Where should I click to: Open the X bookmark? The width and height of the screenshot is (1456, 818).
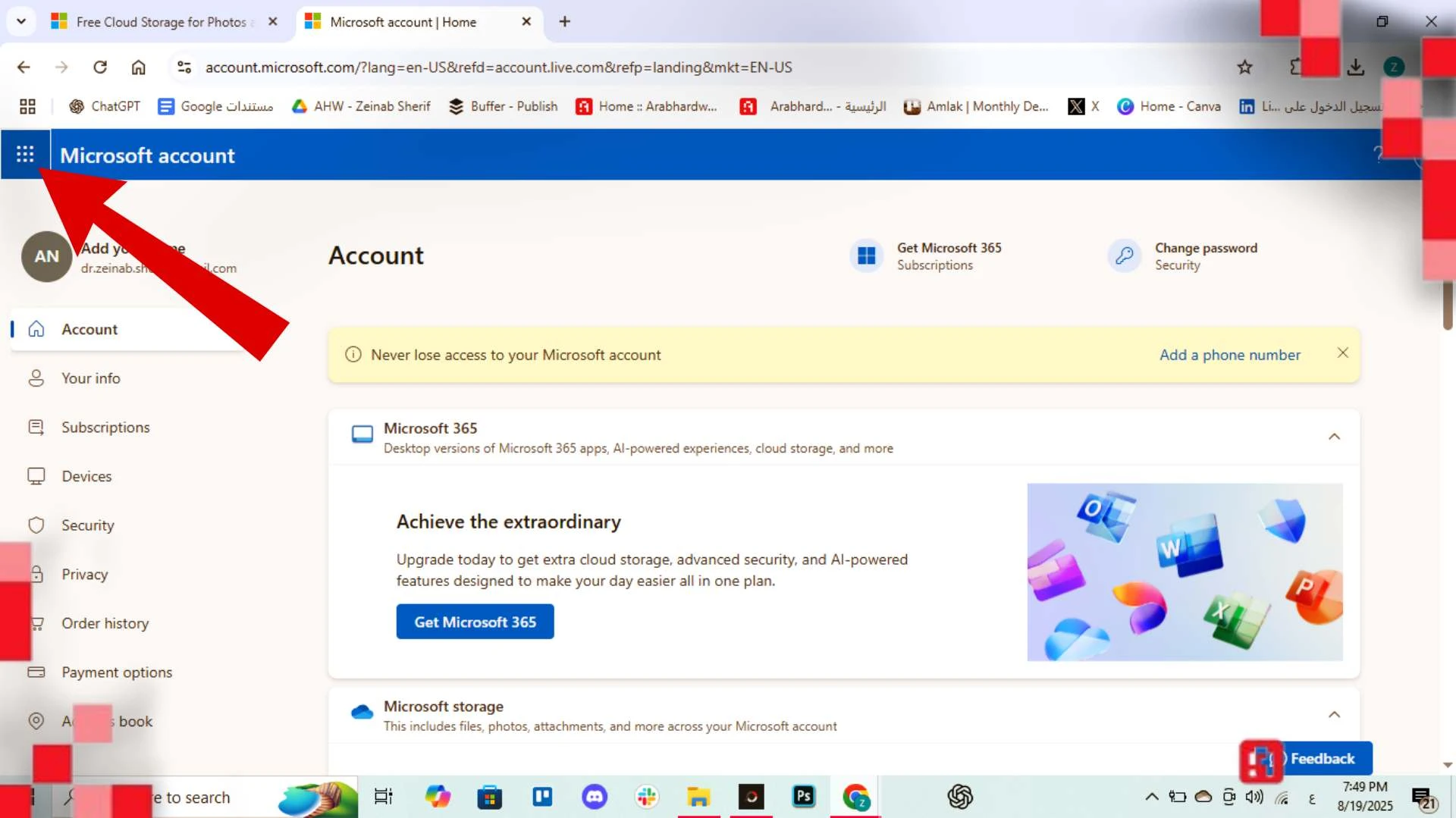[x=1084, y=106]
